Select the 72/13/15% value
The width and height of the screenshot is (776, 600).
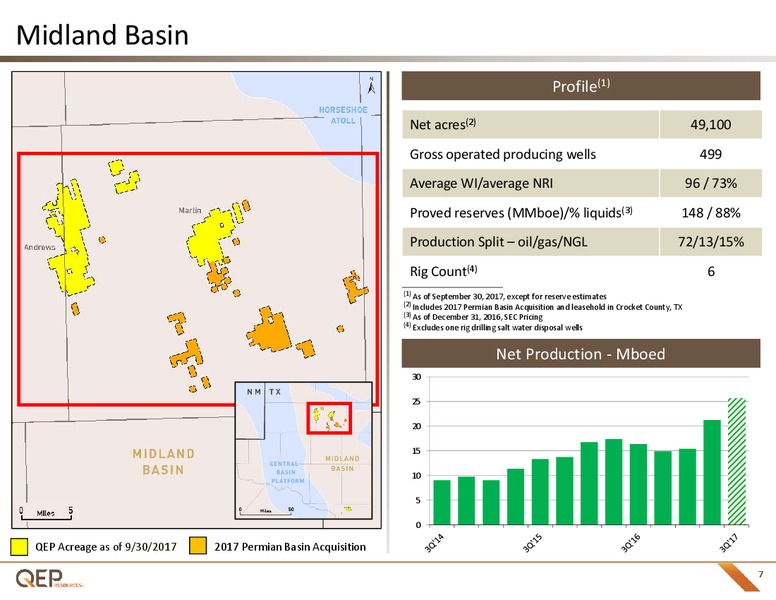pos(711,242)
